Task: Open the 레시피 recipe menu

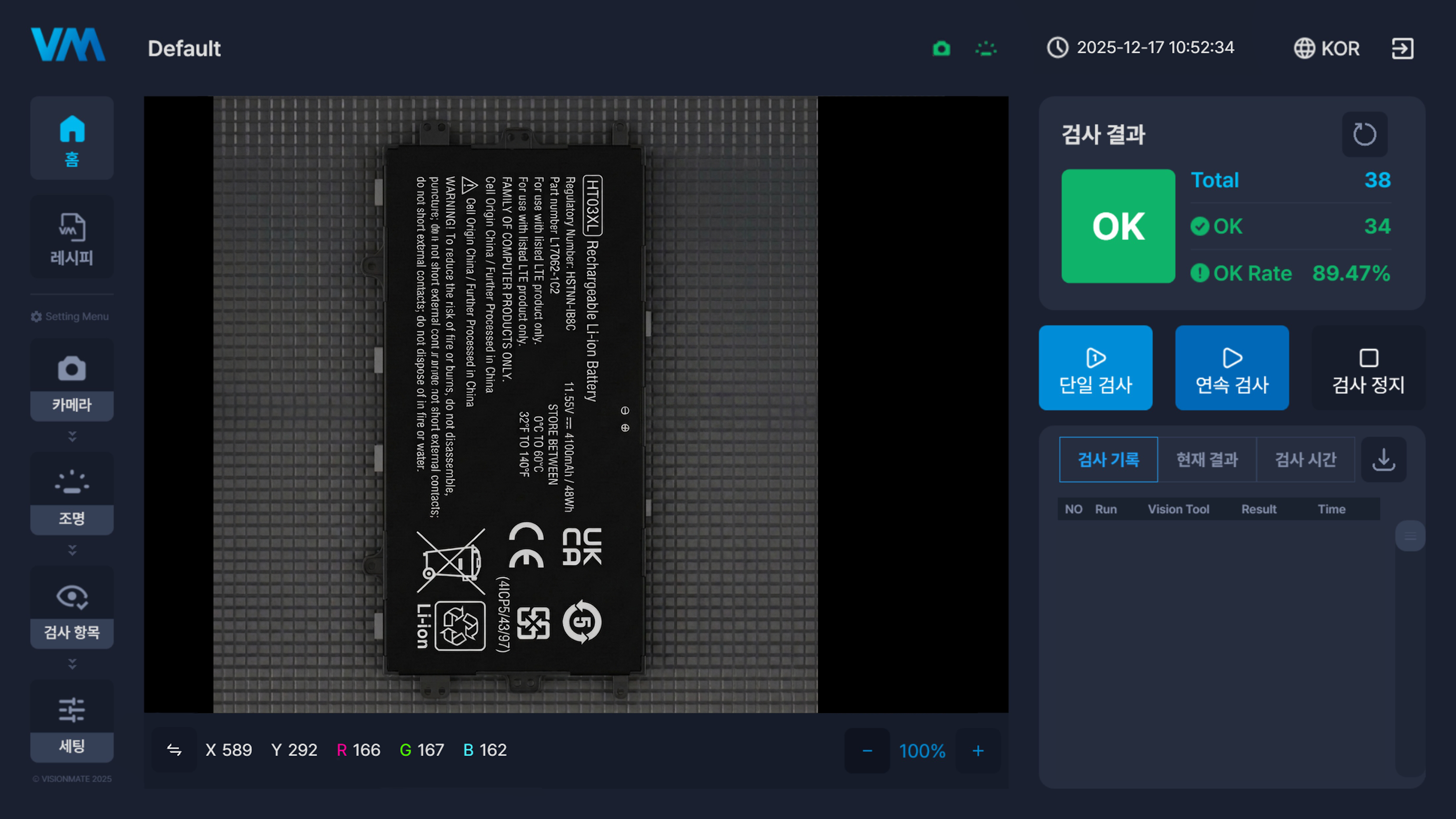Action: [x=72, y=237]
